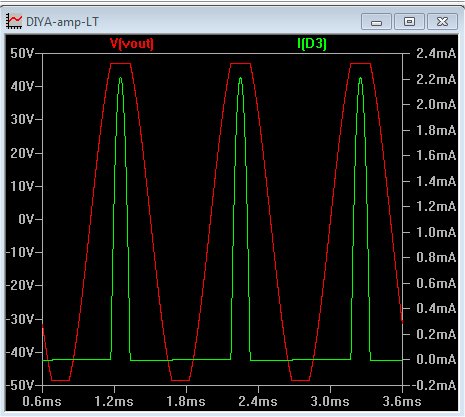Click the 0.6ms label on time axis
The width and height of the screenshot is (465, 417).
42,401
